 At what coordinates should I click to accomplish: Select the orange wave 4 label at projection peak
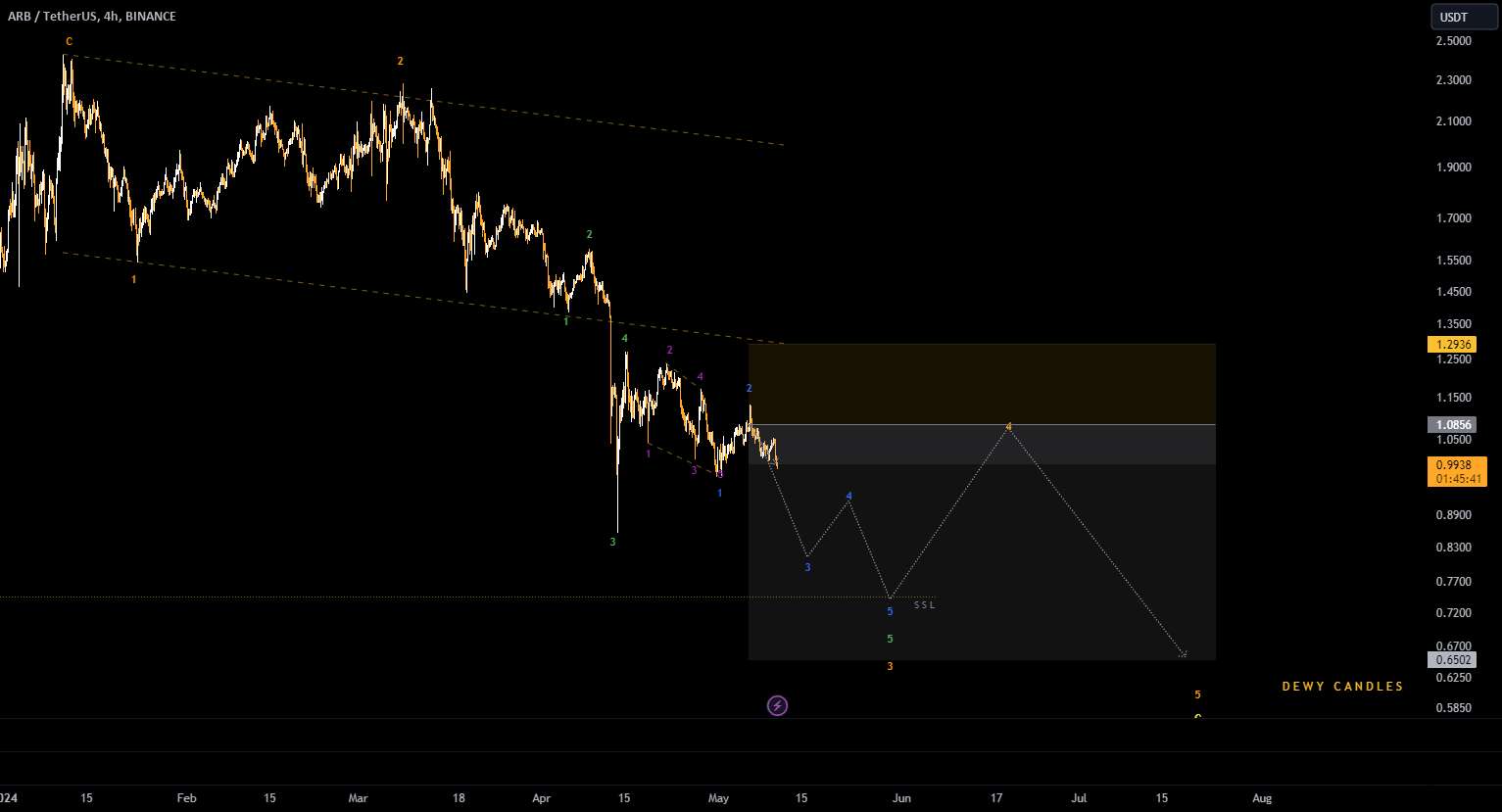pyautogui.click(x=1008, y=426)
